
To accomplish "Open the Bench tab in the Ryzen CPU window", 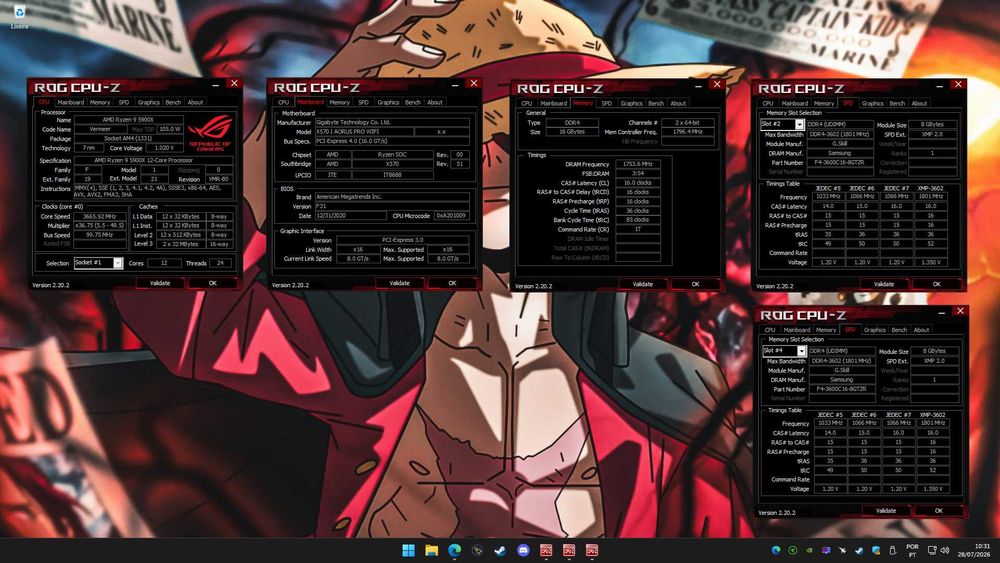I will 173,102.
